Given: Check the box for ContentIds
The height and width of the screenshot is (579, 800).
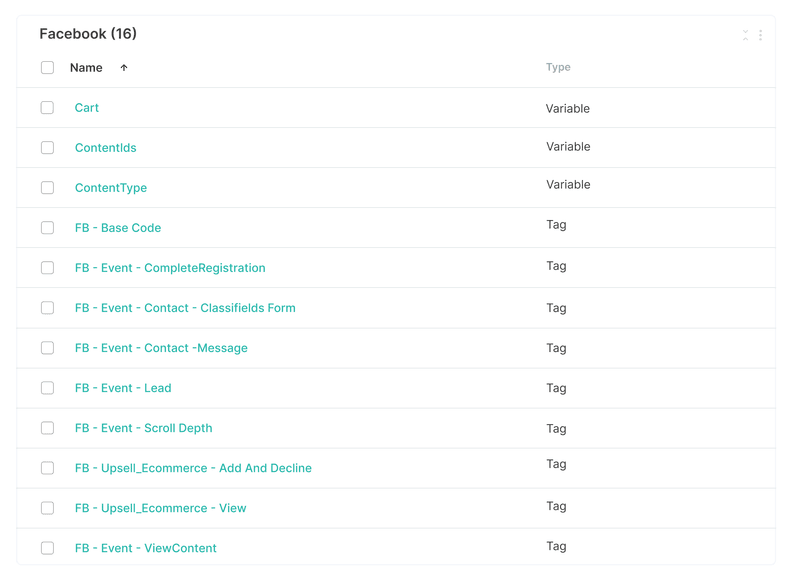Looking at the screenshot, I should 47,147.
